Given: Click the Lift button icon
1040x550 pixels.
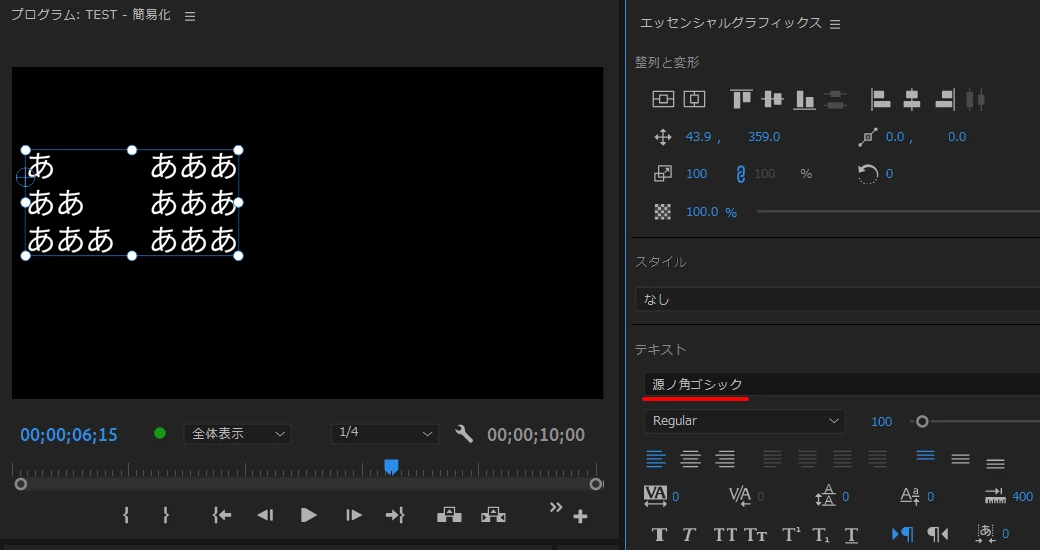Looking at the screenshot, I should coord(449,515).
